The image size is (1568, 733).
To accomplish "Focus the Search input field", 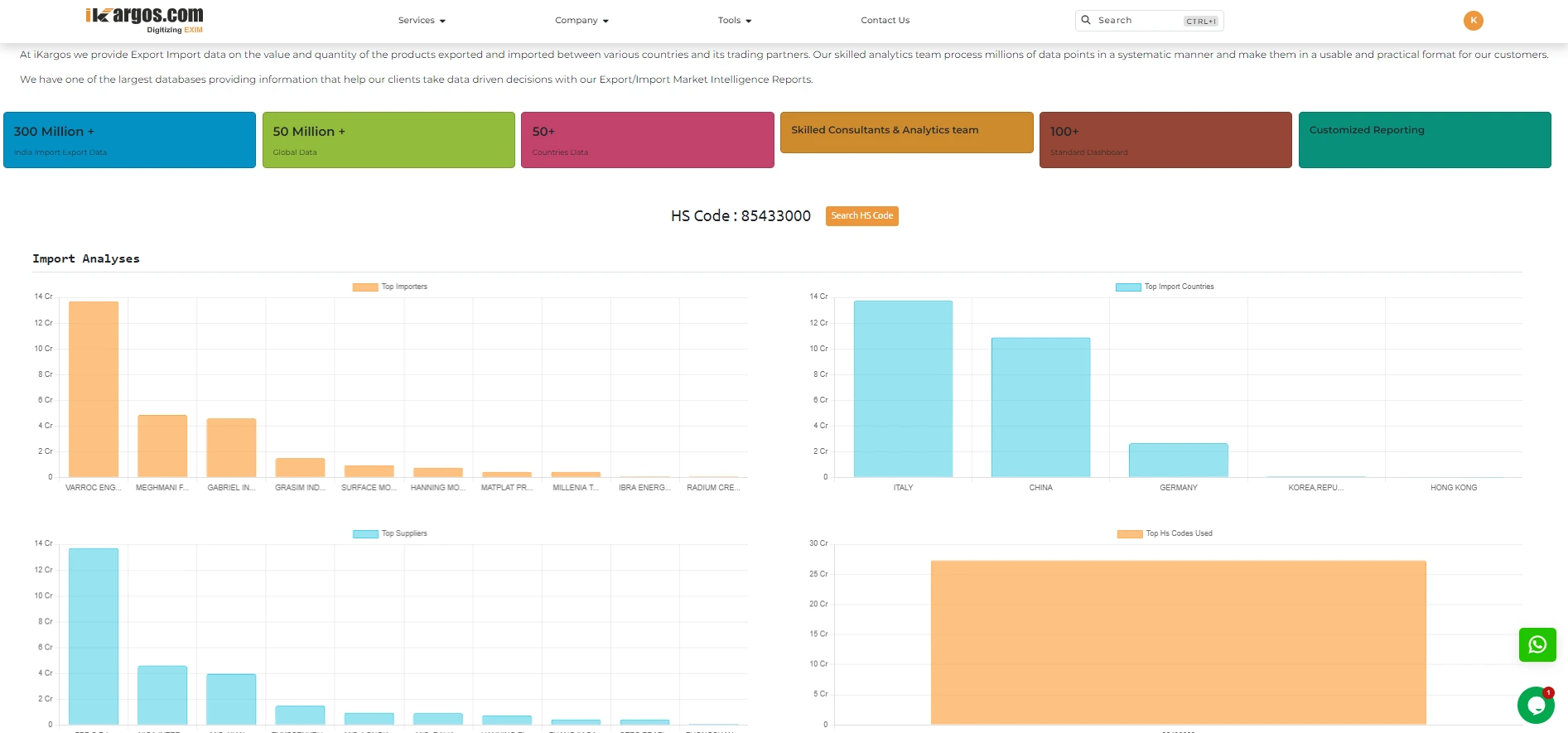I will click(1139, 21).
